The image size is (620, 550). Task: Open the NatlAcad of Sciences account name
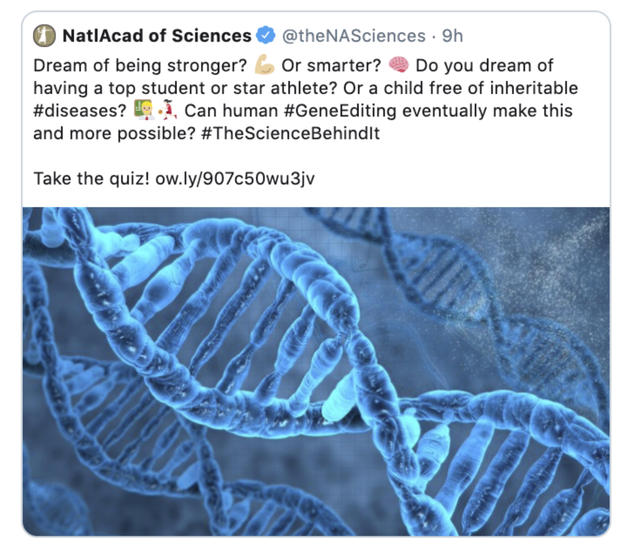(x=157, y=36)
